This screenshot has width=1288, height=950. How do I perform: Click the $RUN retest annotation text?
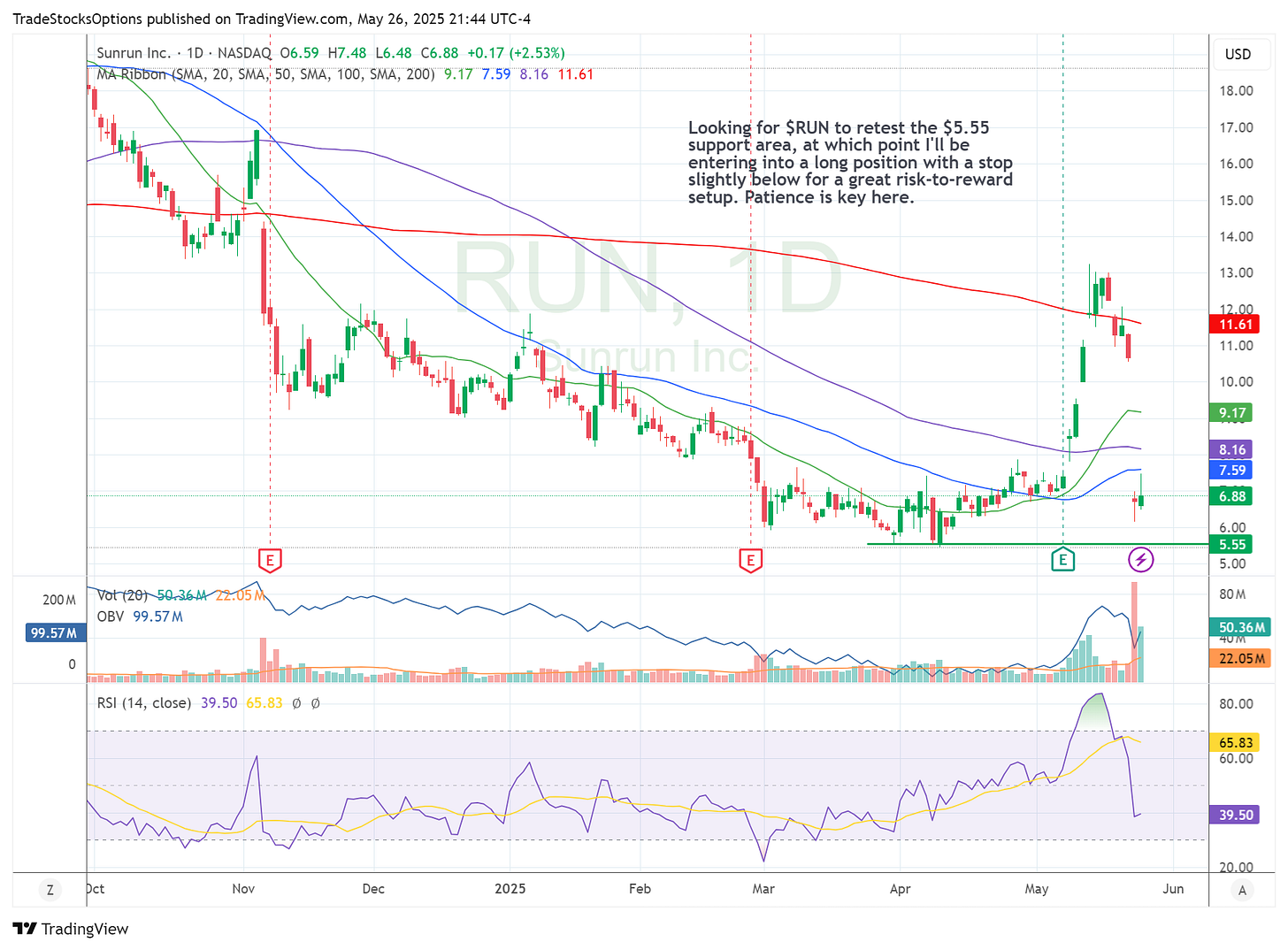pos(850,162)
